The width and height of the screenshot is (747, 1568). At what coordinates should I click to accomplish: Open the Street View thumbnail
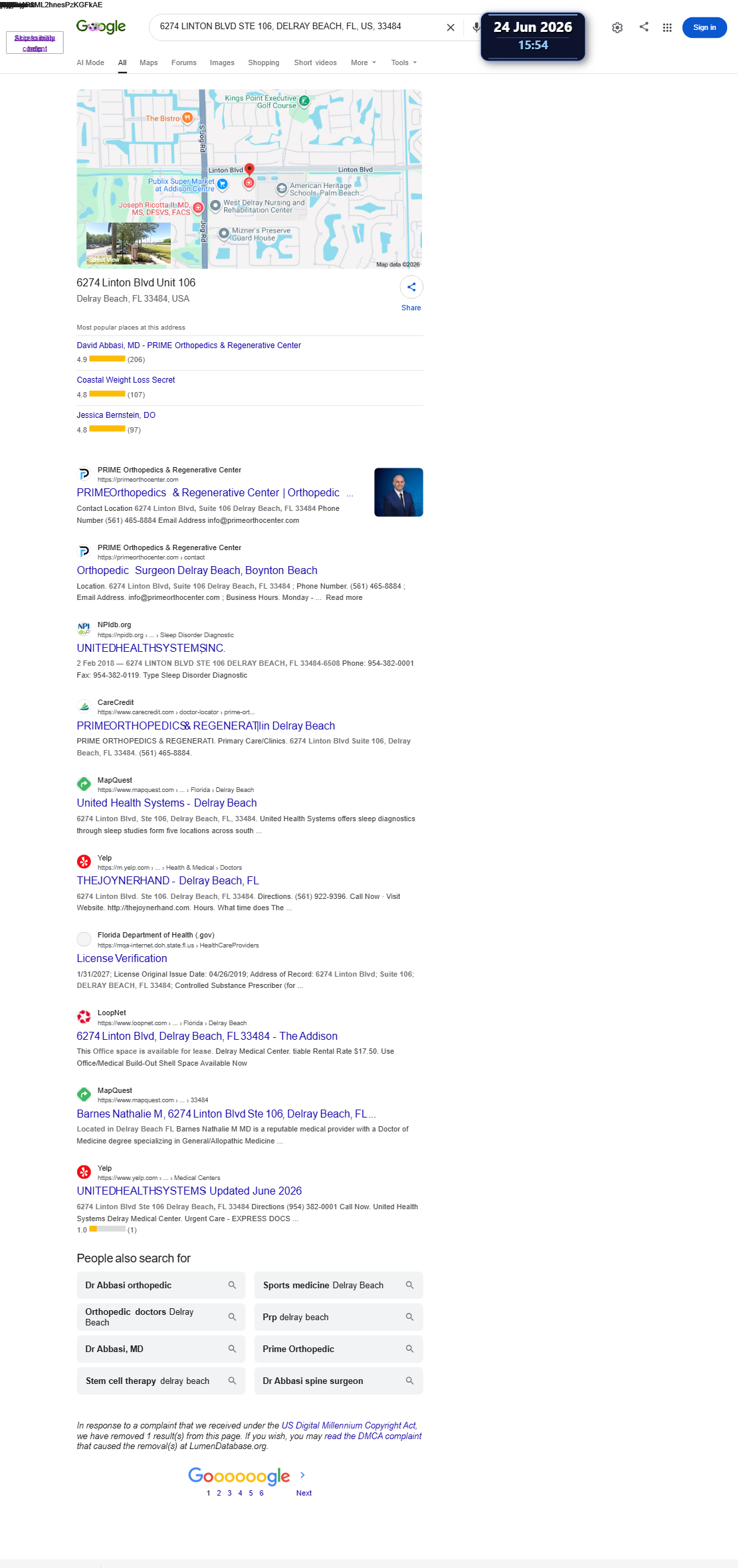tap(128, 243)
